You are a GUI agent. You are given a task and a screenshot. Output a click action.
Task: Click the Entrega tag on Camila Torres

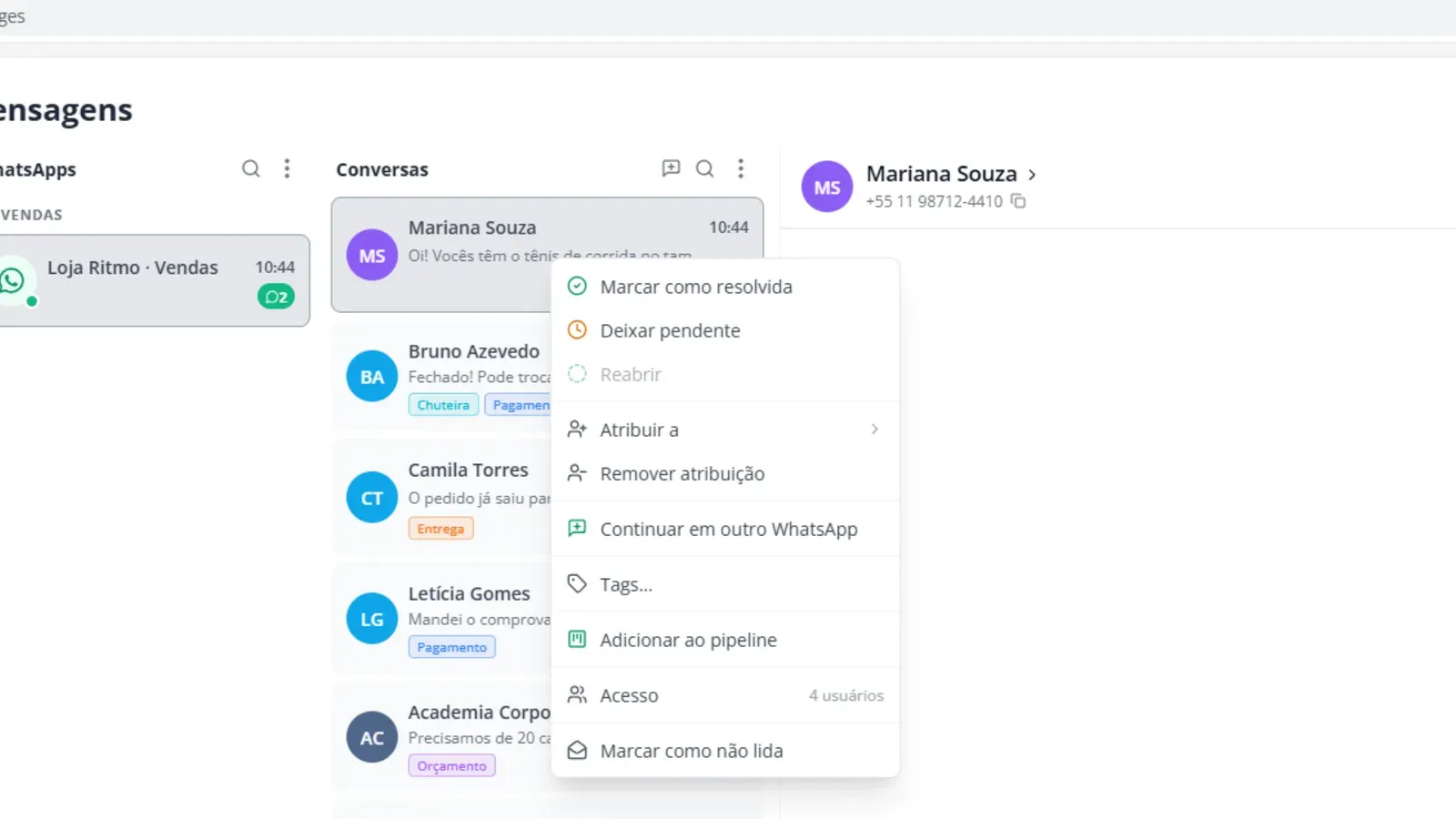tap(440, 529)
